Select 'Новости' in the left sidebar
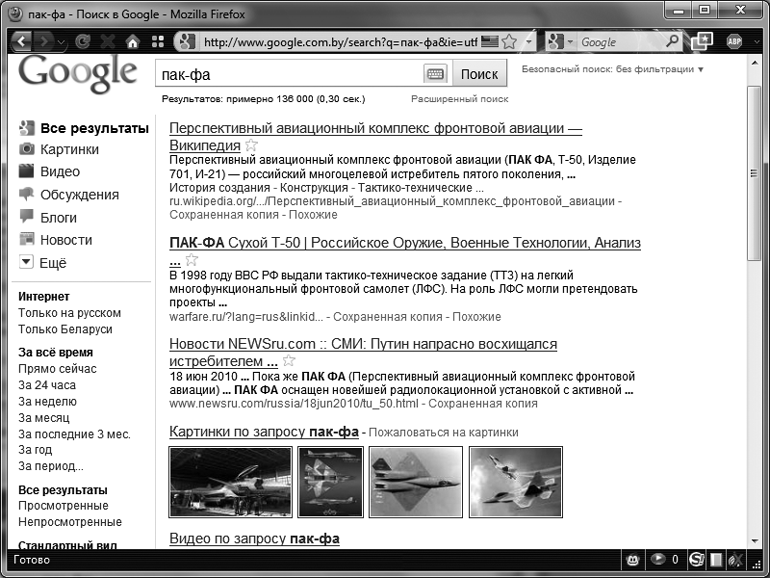 [66, 240]
